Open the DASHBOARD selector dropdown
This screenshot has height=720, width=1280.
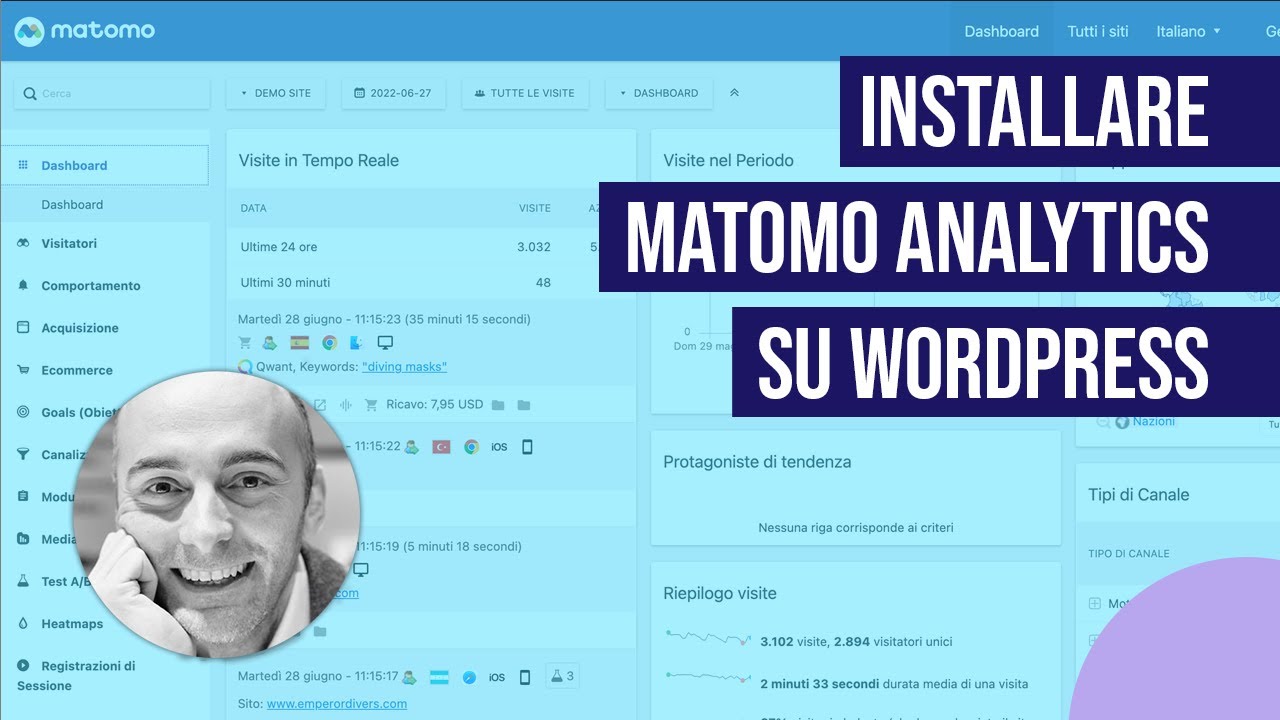point(659,93)
